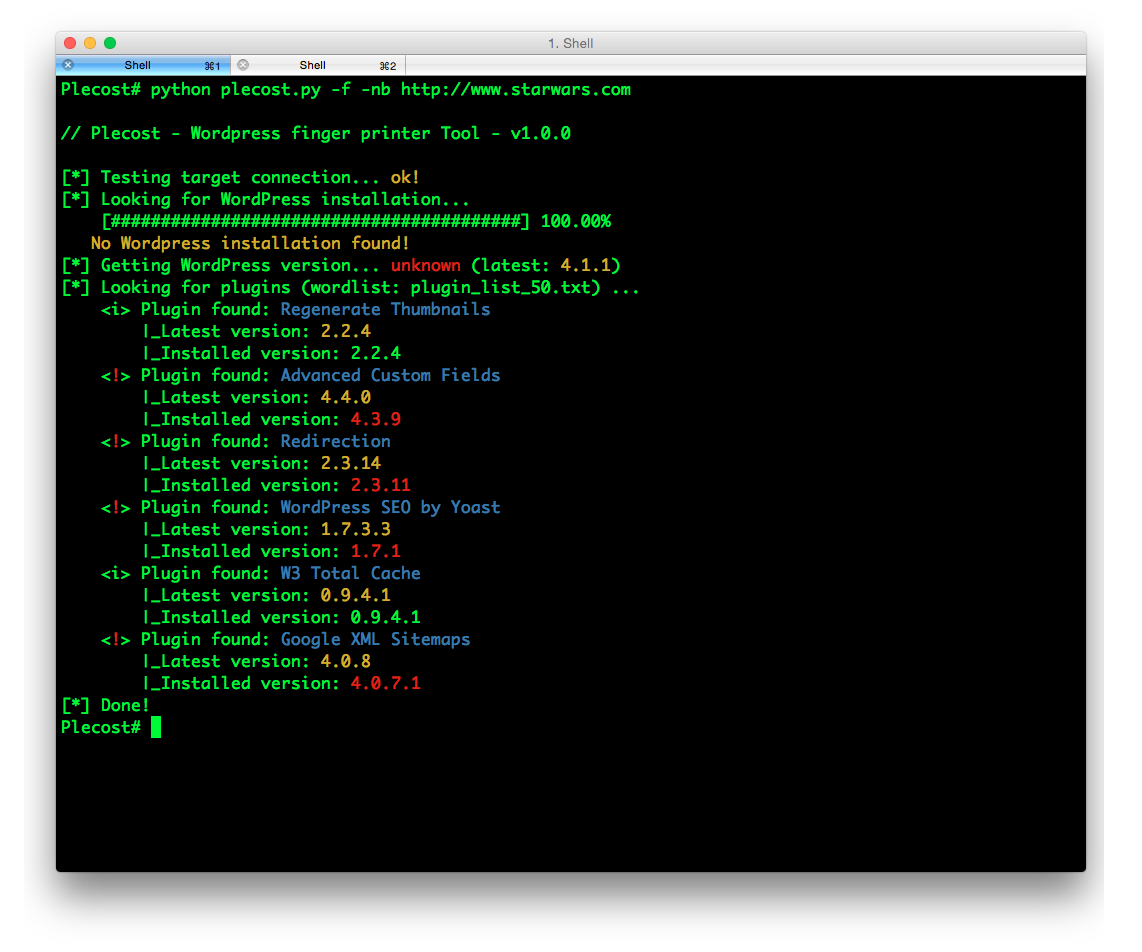
Task: Click the 'Done!' status line
Action: 105,706
